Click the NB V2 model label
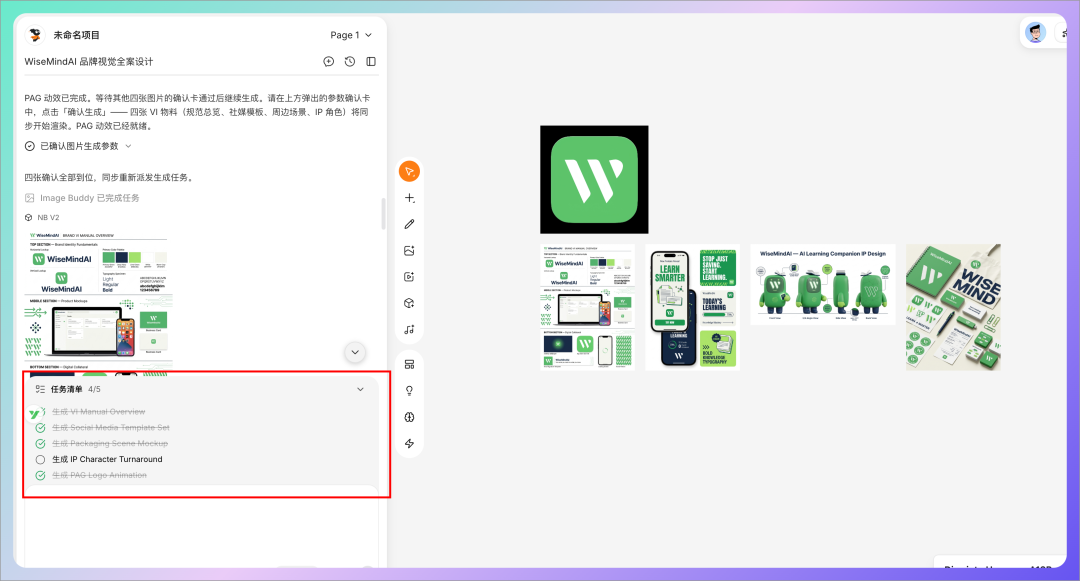Screen dimensions: 1080x581 tap(48, 218)
